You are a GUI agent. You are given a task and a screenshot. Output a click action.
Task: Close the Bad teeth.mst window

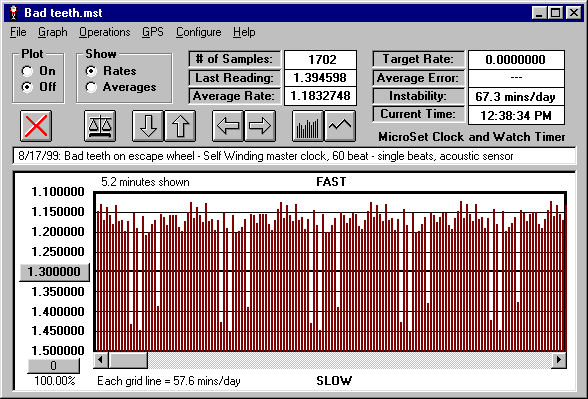click(x=574, y=13)
